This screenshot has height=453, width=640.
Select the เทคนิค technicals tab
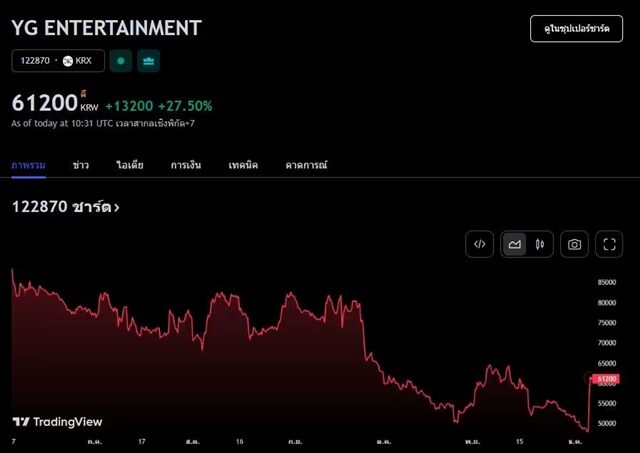tap(243, 165)
